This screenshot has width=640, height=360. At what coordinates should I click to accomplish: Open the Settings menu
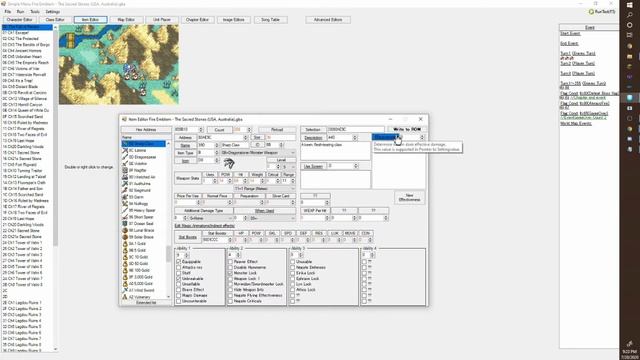[x=53, y=12]
